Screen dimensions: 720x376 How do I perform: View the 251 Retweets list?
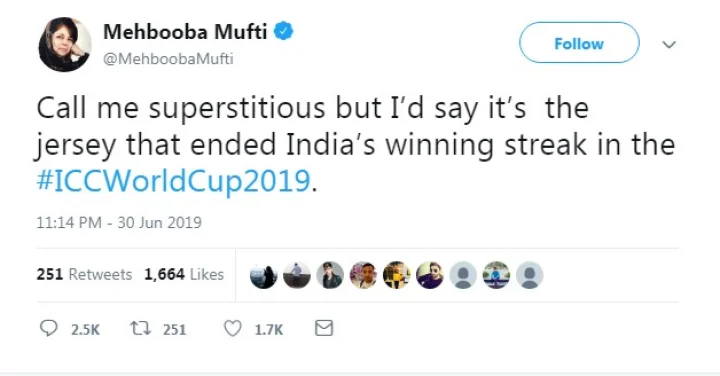pyautogui.click(x=84, y=274)
